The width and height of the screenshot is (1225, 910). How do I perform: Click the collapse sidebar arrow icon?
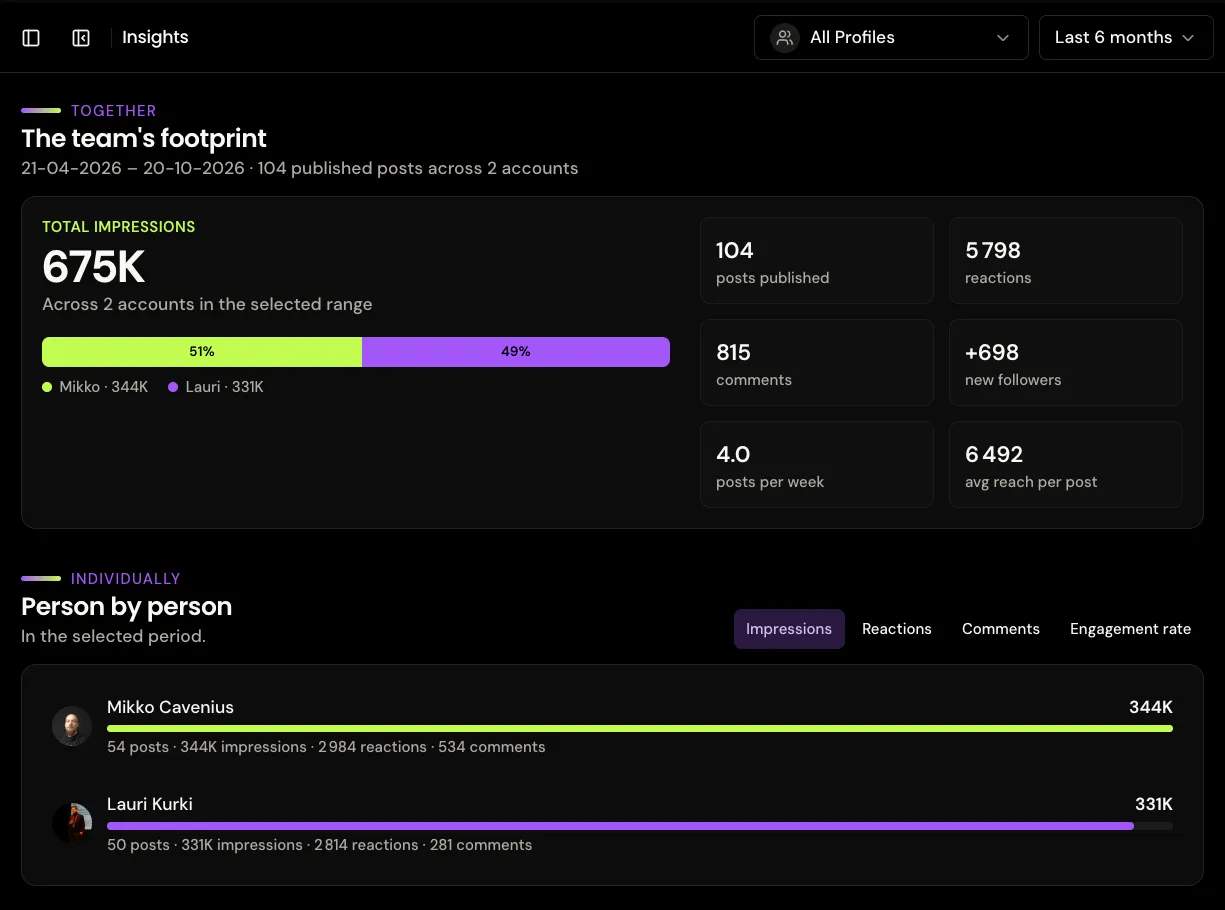pos(81,38)
